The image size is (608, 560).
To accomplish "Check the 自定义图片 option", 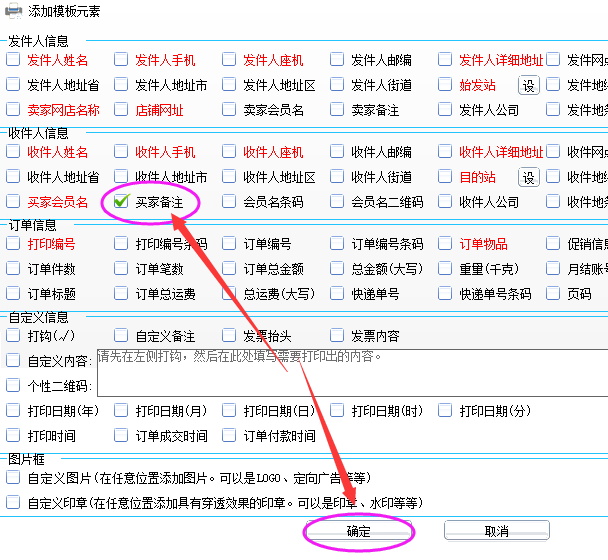I will point(13,478).
